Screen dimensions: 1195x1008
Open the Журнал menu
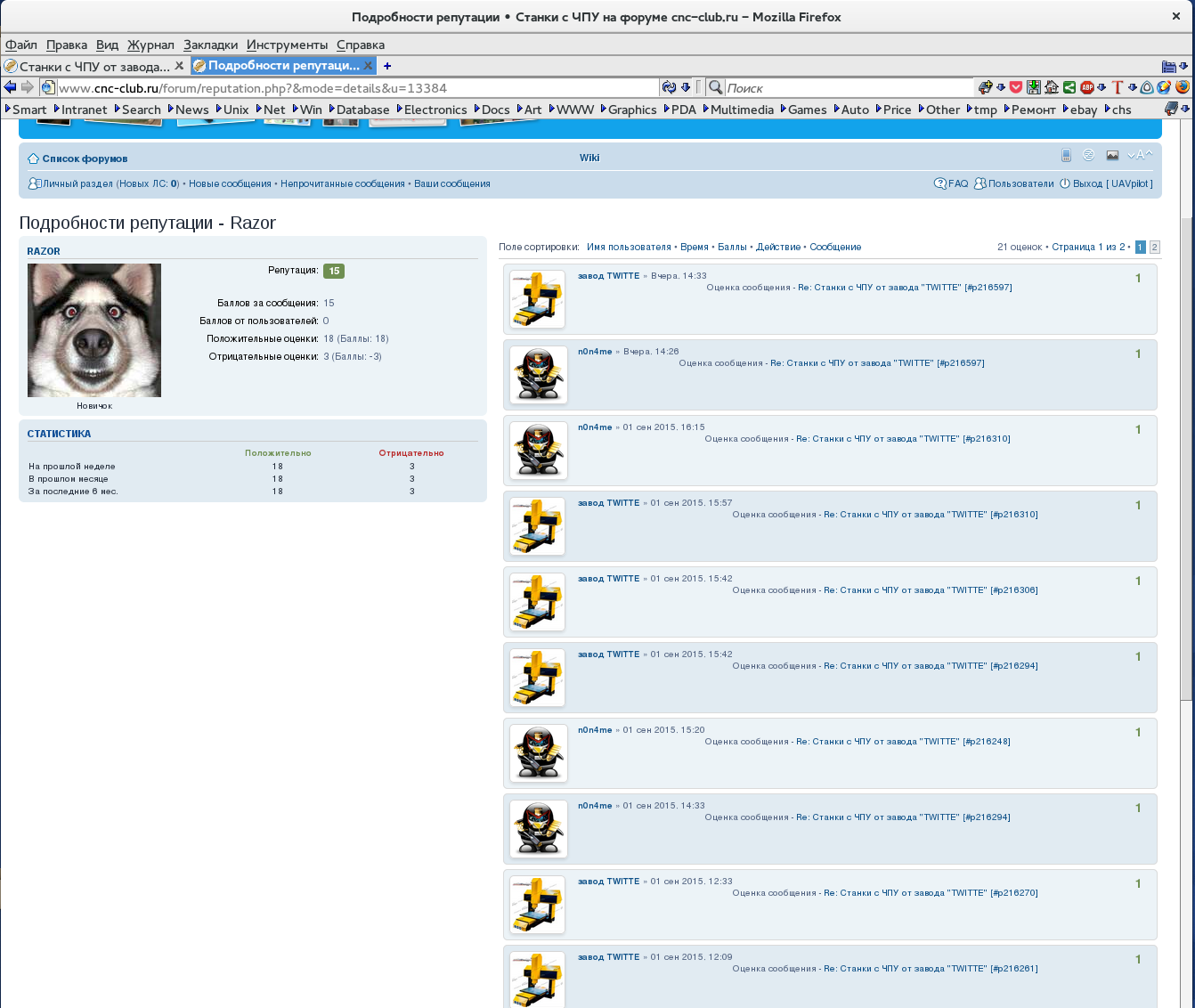coord(150,45)
